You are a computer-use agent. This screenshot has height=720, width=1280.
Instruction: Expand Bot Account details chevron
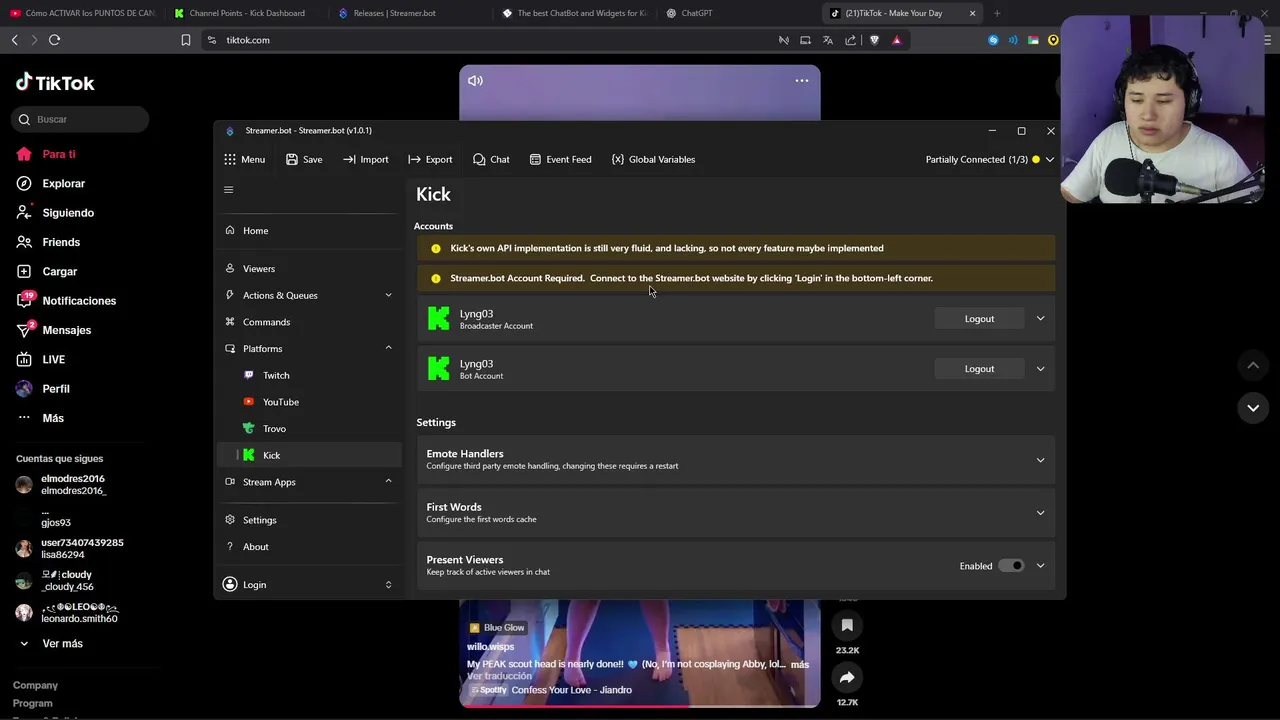(1040, 368)
